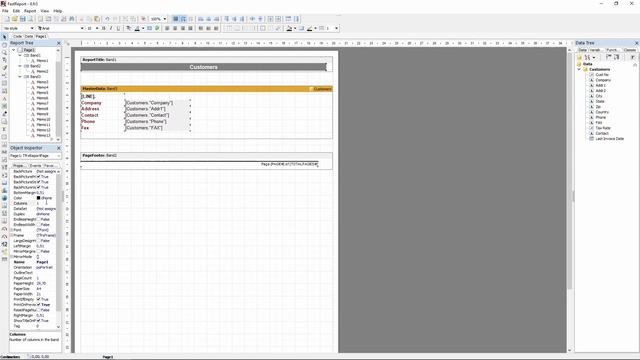
Task: Click the show grid toolbar icon
Action: point(176,19)
